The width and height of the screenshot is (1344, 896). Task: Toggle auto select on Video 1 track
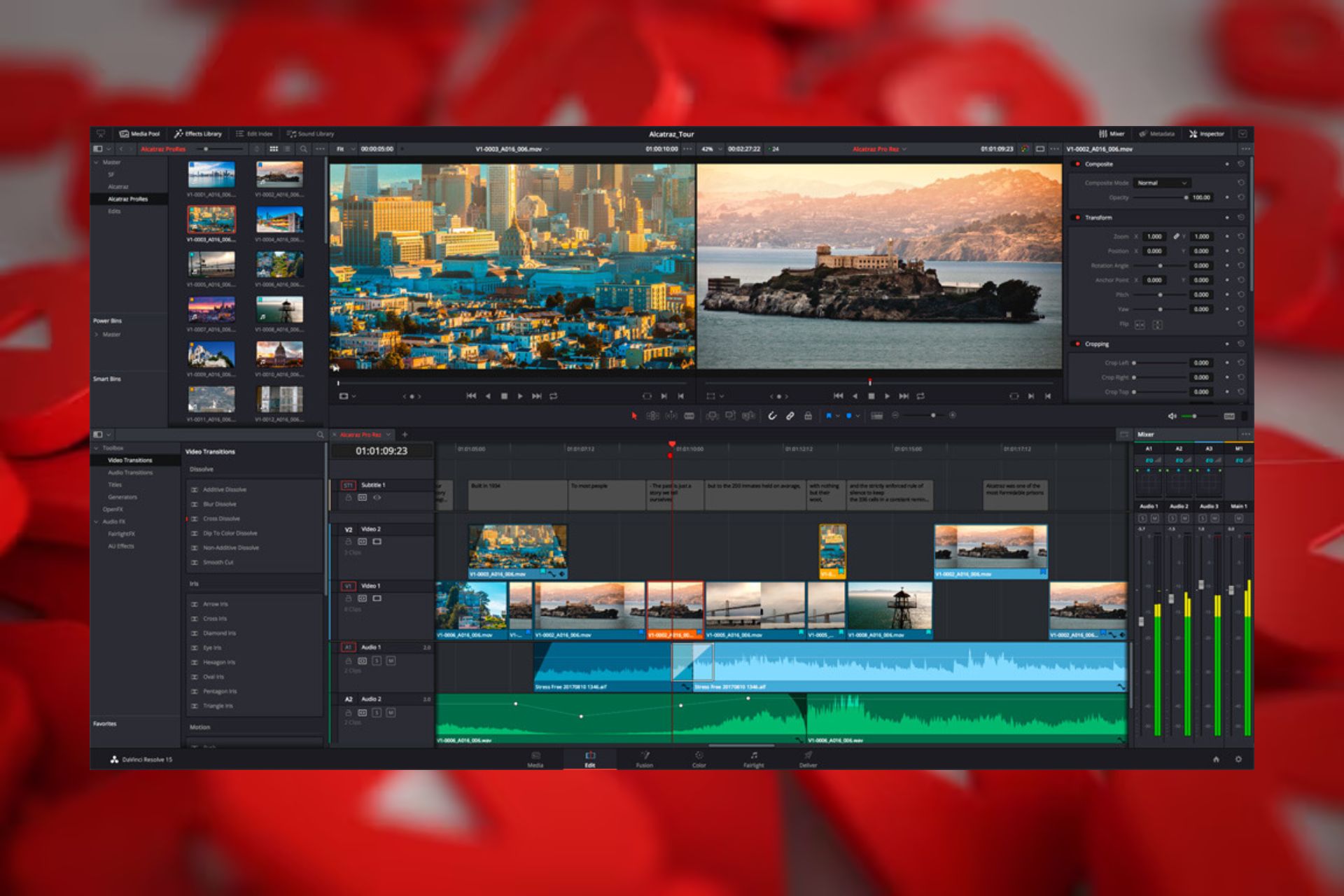point(362,599)
